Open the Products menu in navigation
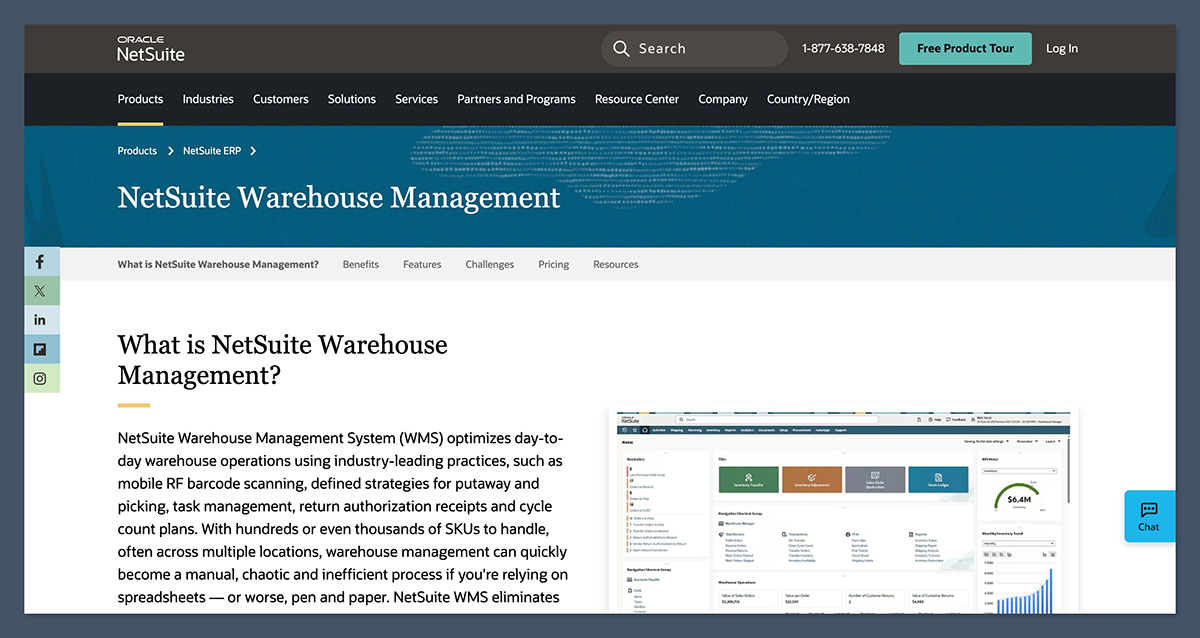 coord(140,99)
